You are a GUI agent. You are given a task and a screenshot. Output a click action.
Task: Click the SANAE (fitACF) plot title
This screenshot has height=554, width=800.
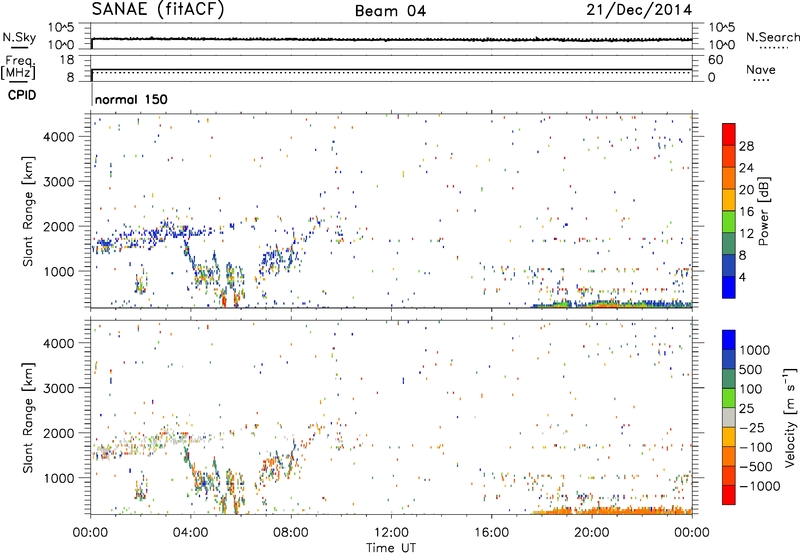158,9
